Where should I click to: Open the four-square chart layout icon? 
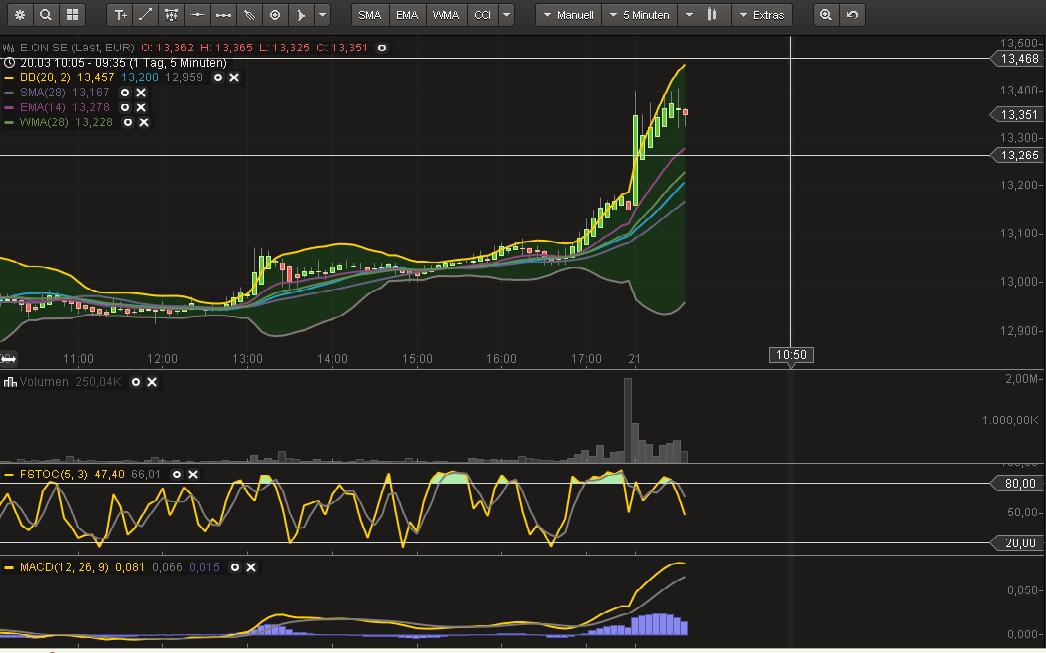point(72,15)
